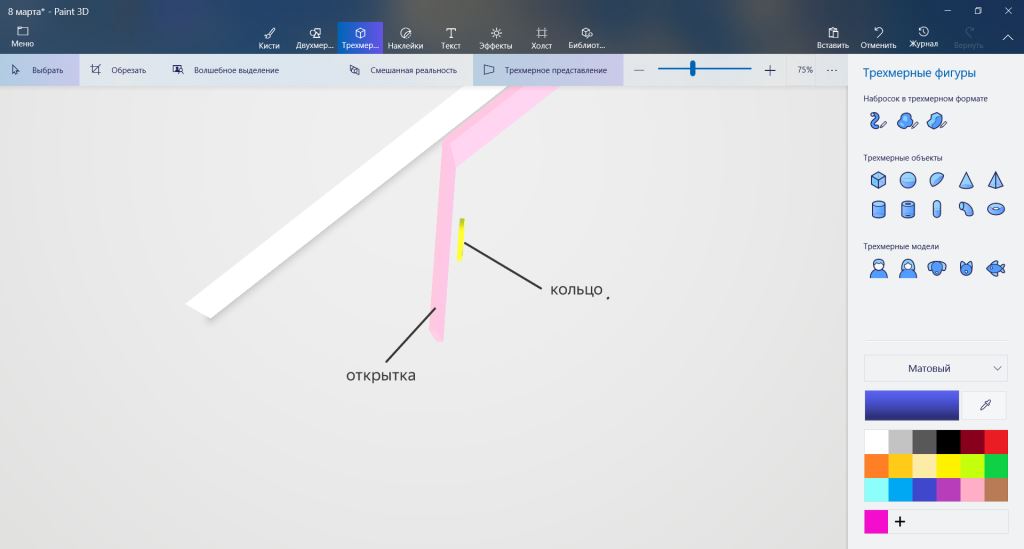The height and width of the screenshot is (549, 1024).
Task: Click Волшебное выделение button
Action: 226,70
